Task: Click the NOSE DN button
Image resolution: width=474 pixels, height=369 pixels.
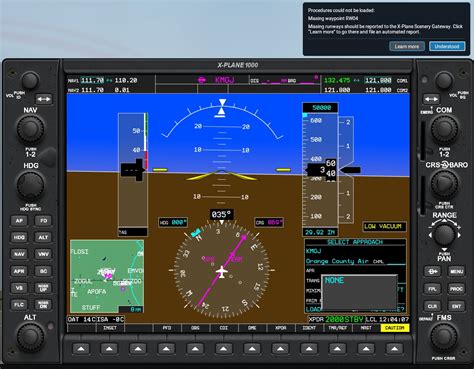Action: click(x=43, y=305)
